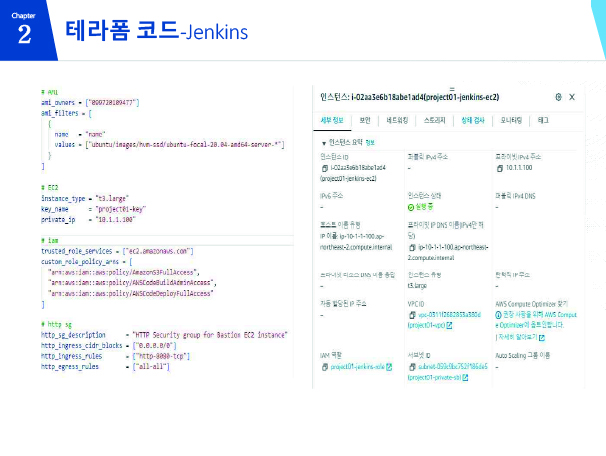The height and width of the screenshot is (456, 606).
Task: Open the instance panel settings gear
Action: (x=558, y=97)
